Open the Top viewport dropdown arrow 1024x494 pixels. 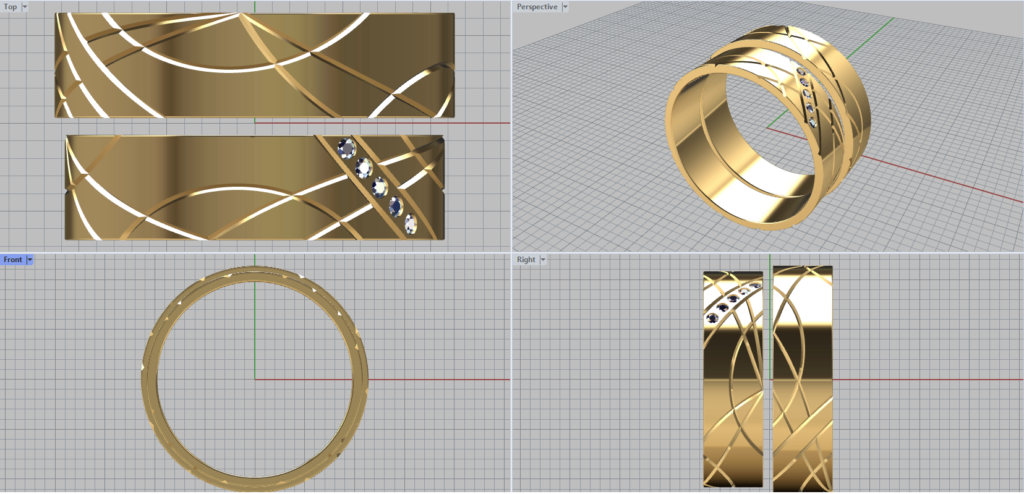25,7
